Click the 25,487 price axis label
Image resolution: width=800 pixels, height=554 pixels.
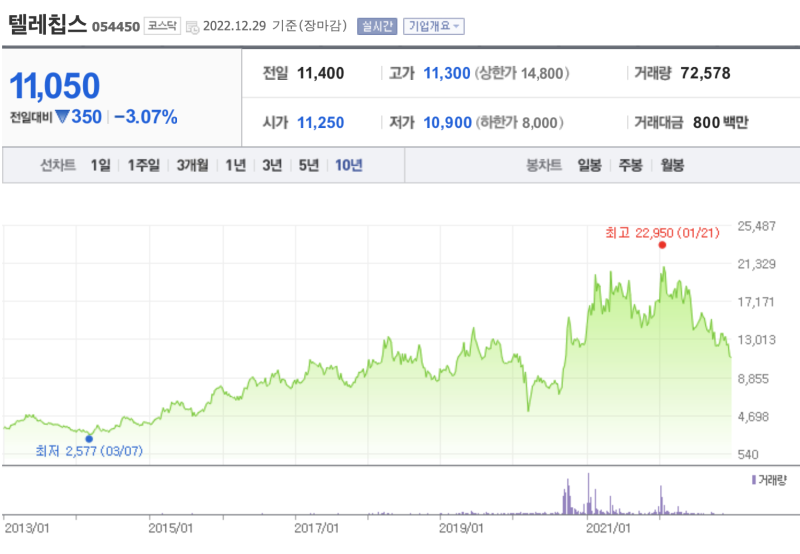pyautogui.click(x=757, y=226)
